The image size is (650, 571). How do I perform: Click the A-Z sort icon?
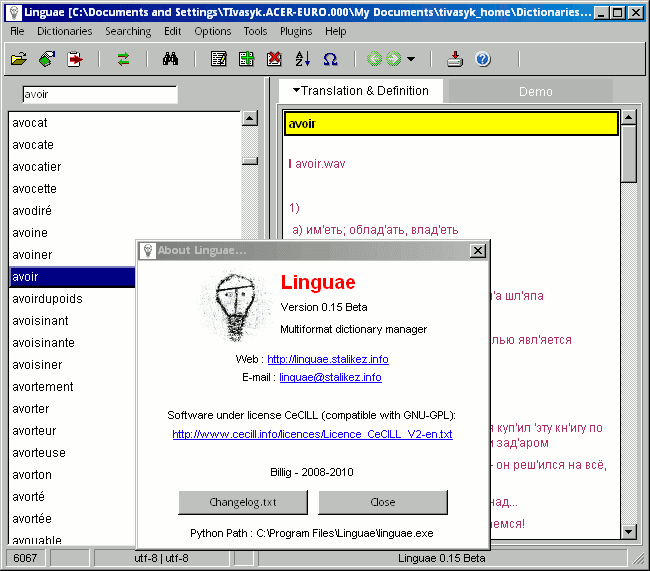(x=302, y=59)
